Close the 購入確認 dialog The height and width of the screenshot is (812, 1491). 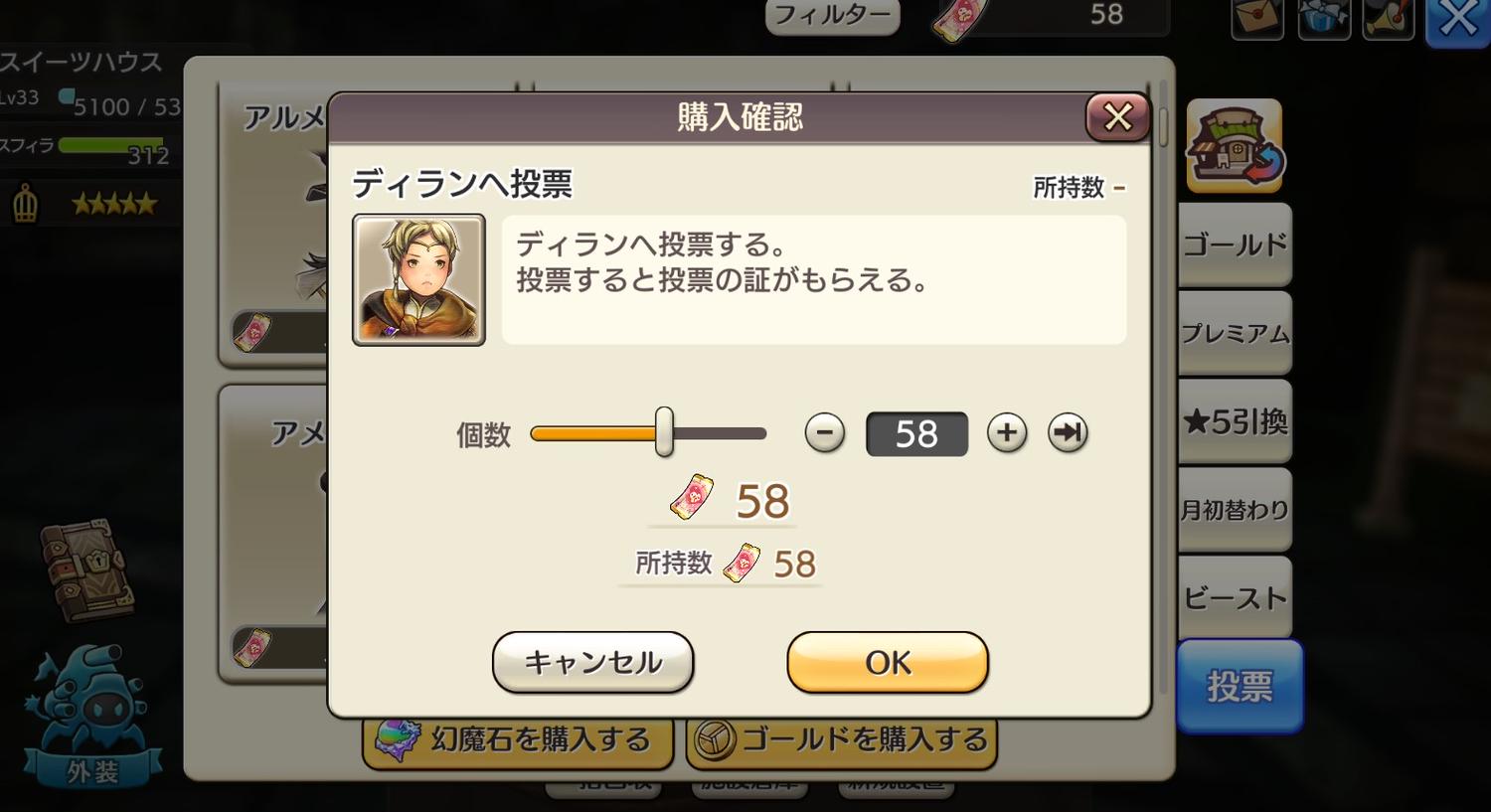point(1117,117)
